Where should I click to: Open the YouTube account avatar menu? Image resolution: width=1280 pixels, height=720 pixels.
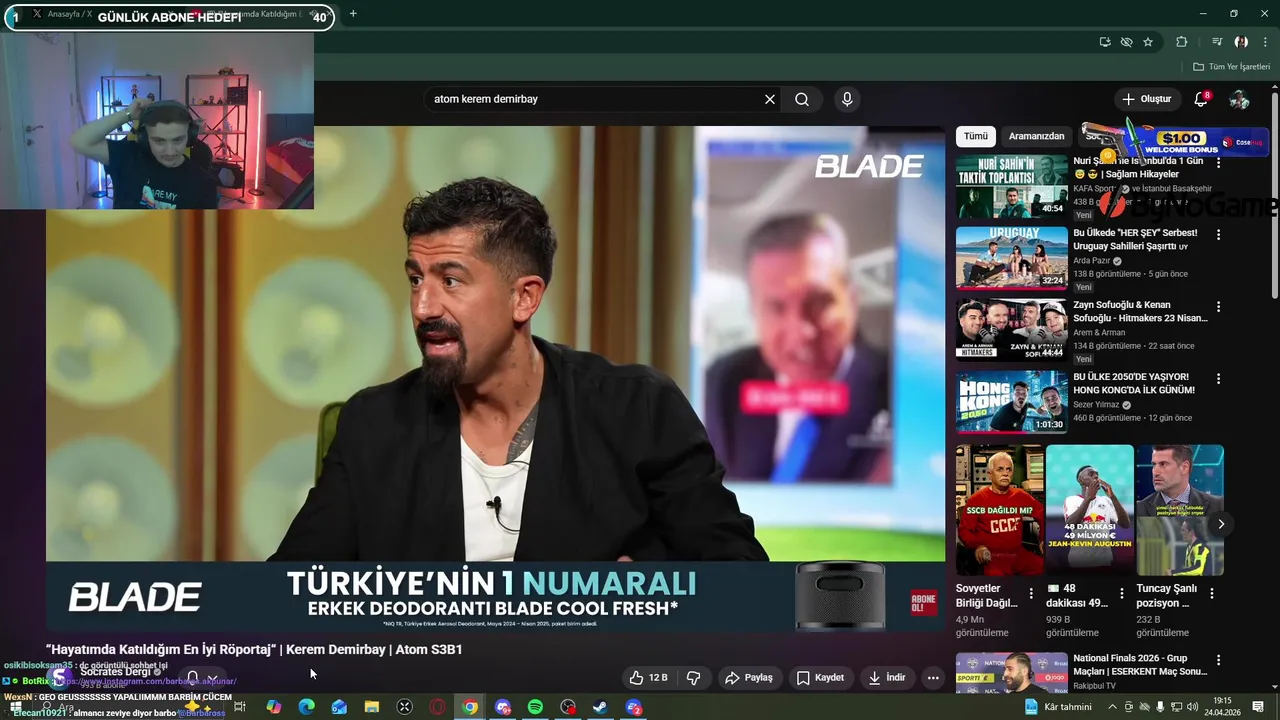[1239, 99]
